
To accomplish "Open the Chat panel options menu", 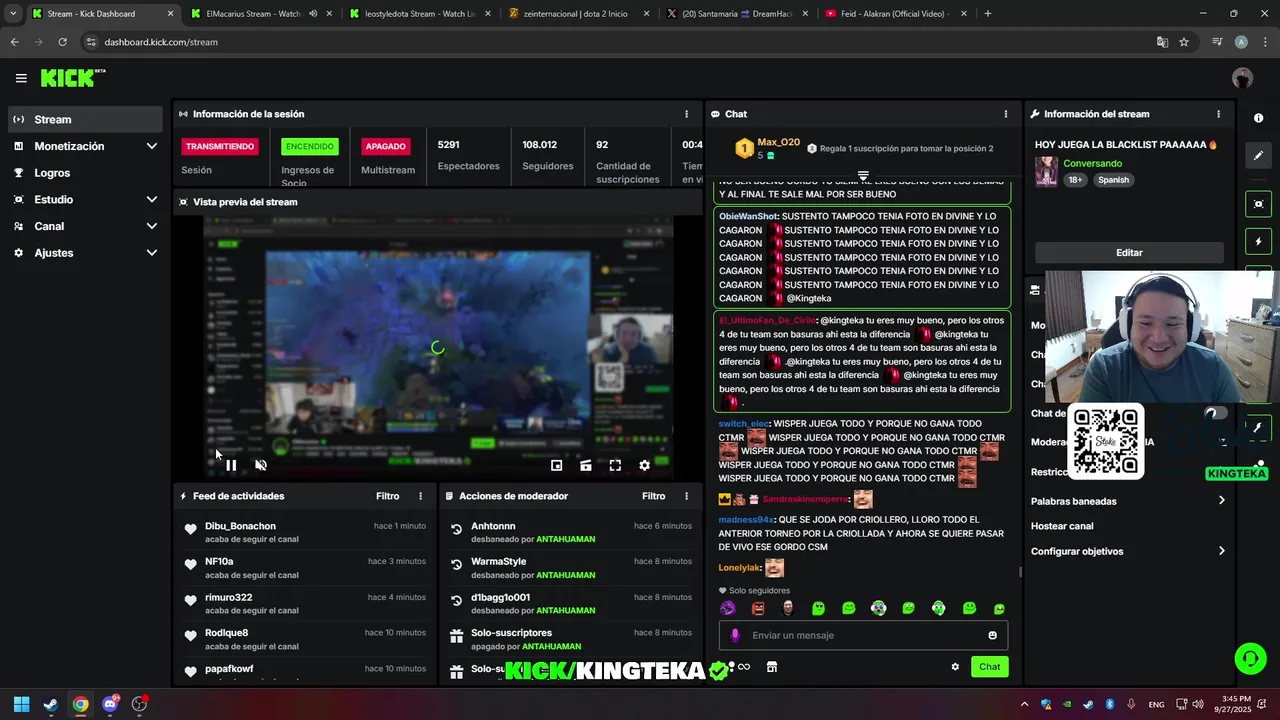I will 1005,114.
